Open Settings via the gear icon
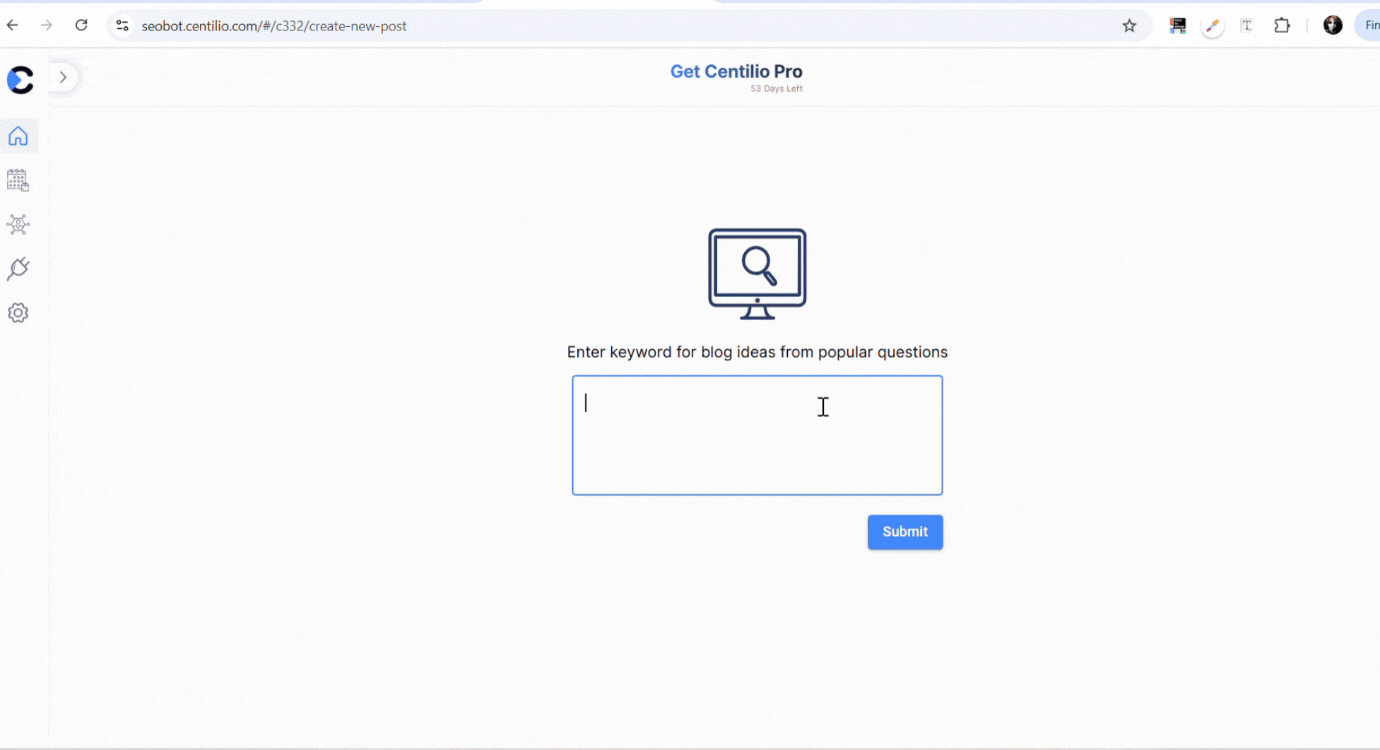Viewport: 1380px width, 750px height. coord(18,312)
